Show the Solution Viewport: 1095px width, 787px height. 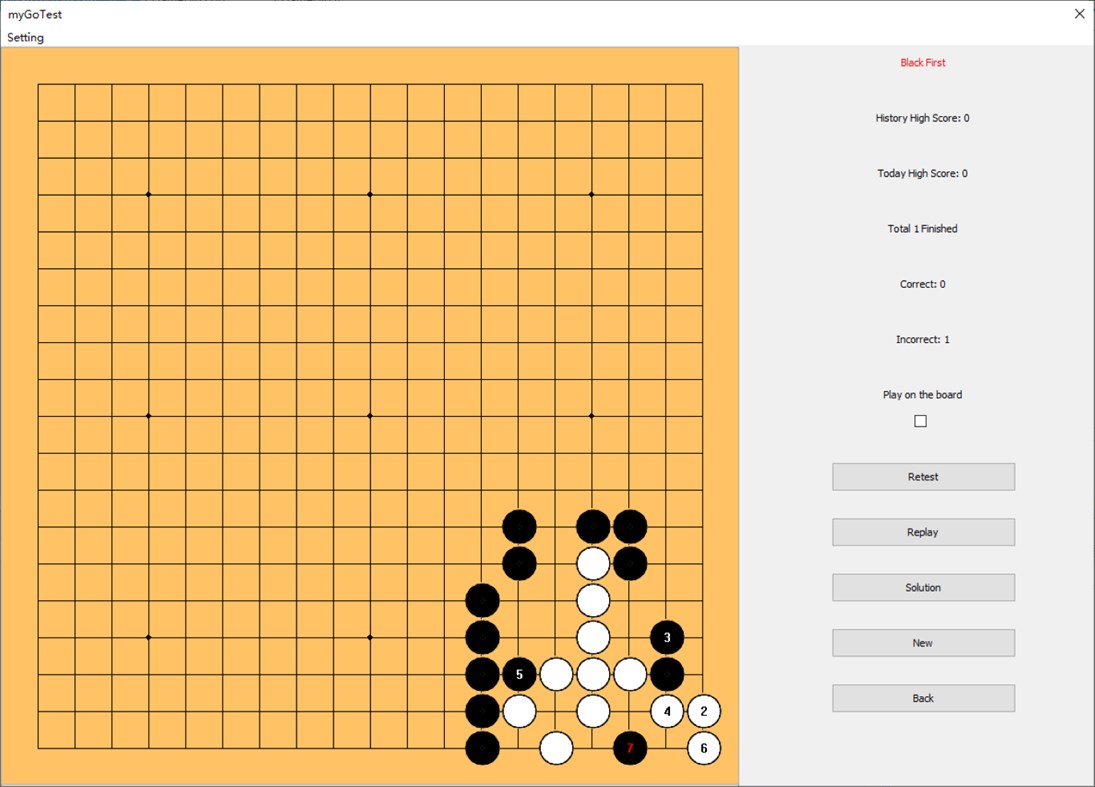tap(922, 587)
